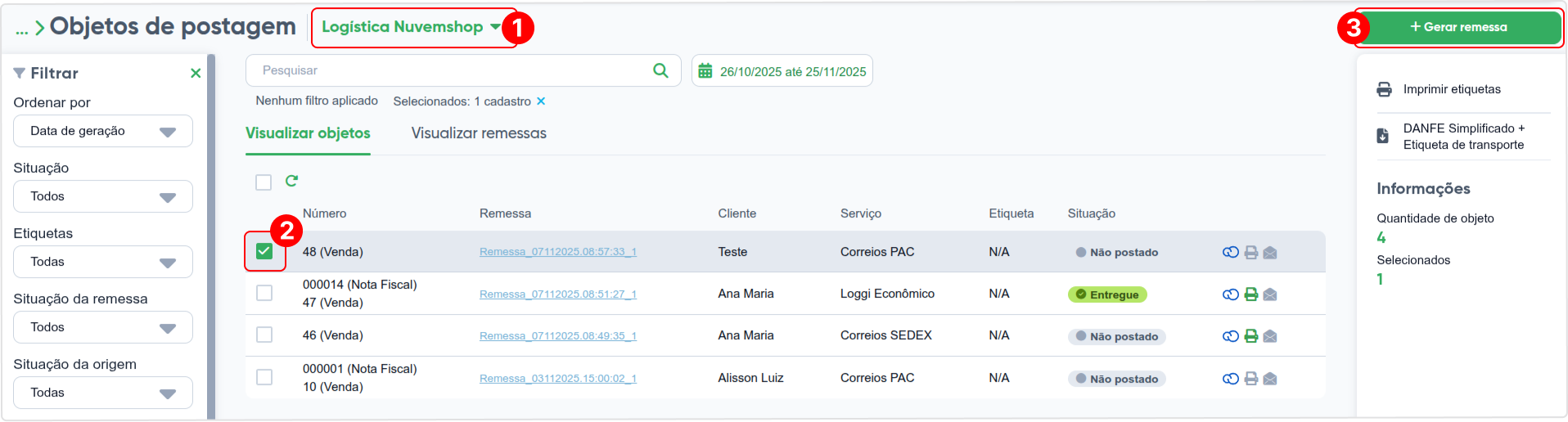Image resolution: width=1568 pixels, height=422 pixels.
Task: Check the select-all checkbox above Número
Action: [264, 182]
